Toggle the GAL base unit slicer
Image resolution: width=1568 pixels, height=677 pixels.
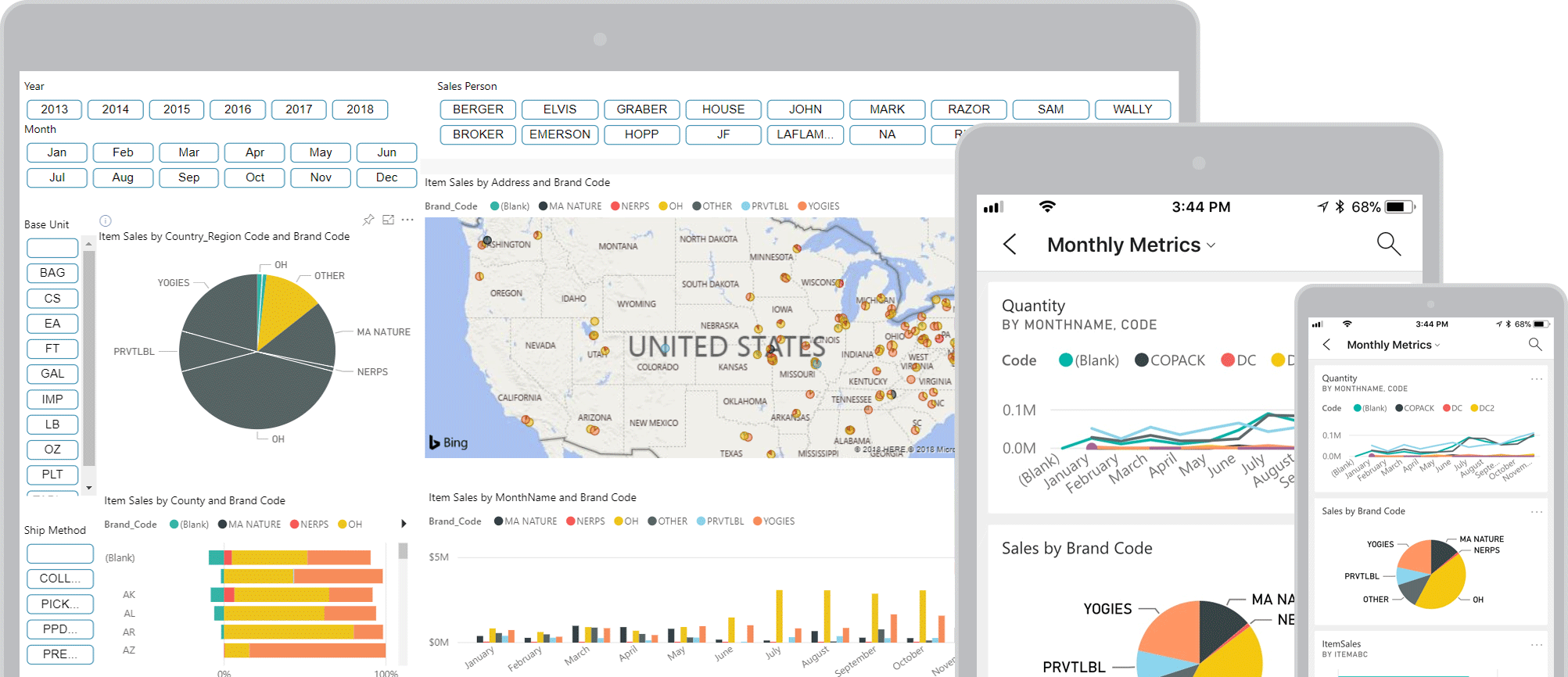click(52, 374)
